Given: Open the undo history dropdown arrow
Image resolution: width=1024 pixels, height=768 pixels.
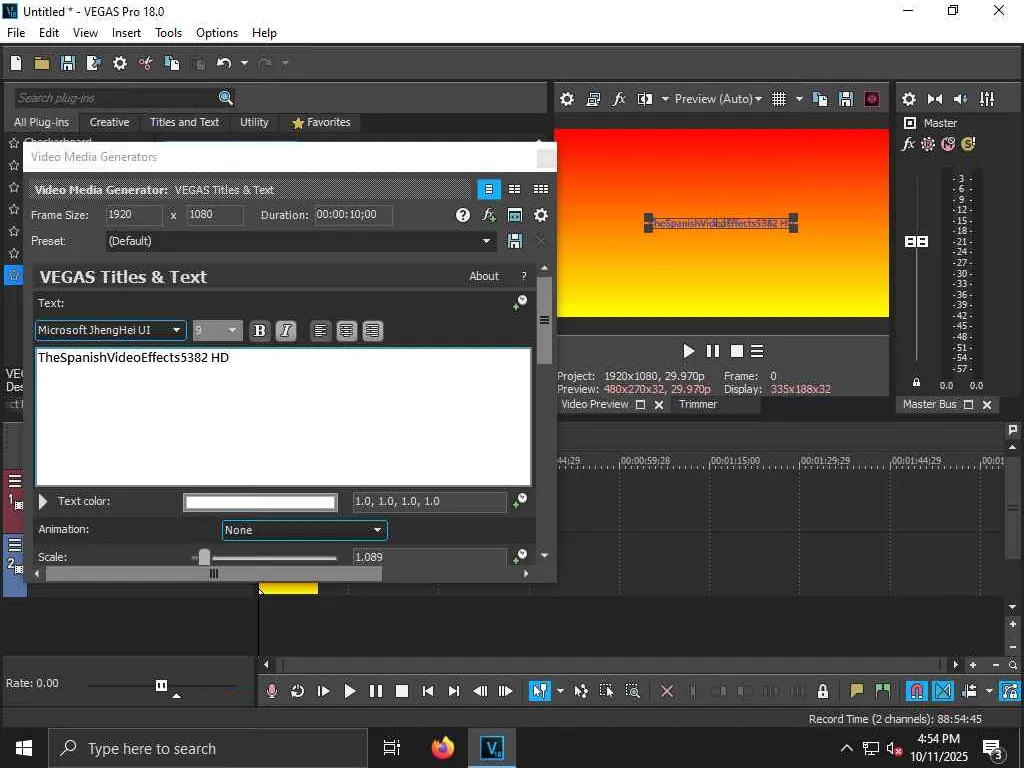Looking at the screenshot, I should pos(244,63).
